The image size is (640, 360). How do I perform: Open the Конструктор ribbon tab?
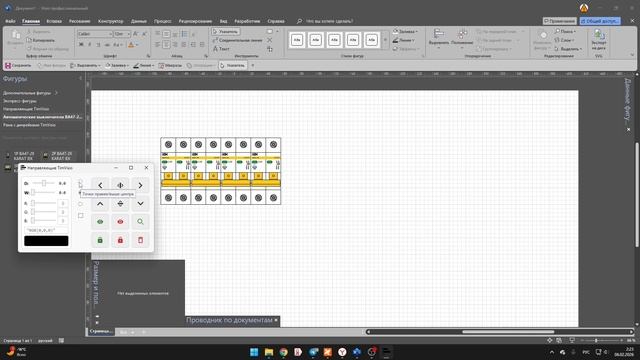[111, 21]
